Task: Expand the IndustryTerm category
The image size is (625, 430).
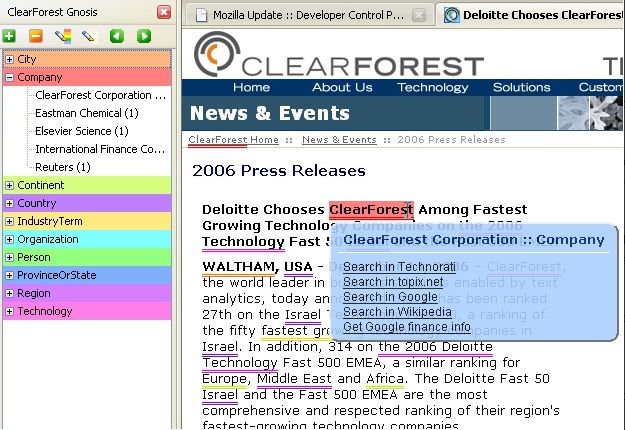Action: [x=10, y=221]
